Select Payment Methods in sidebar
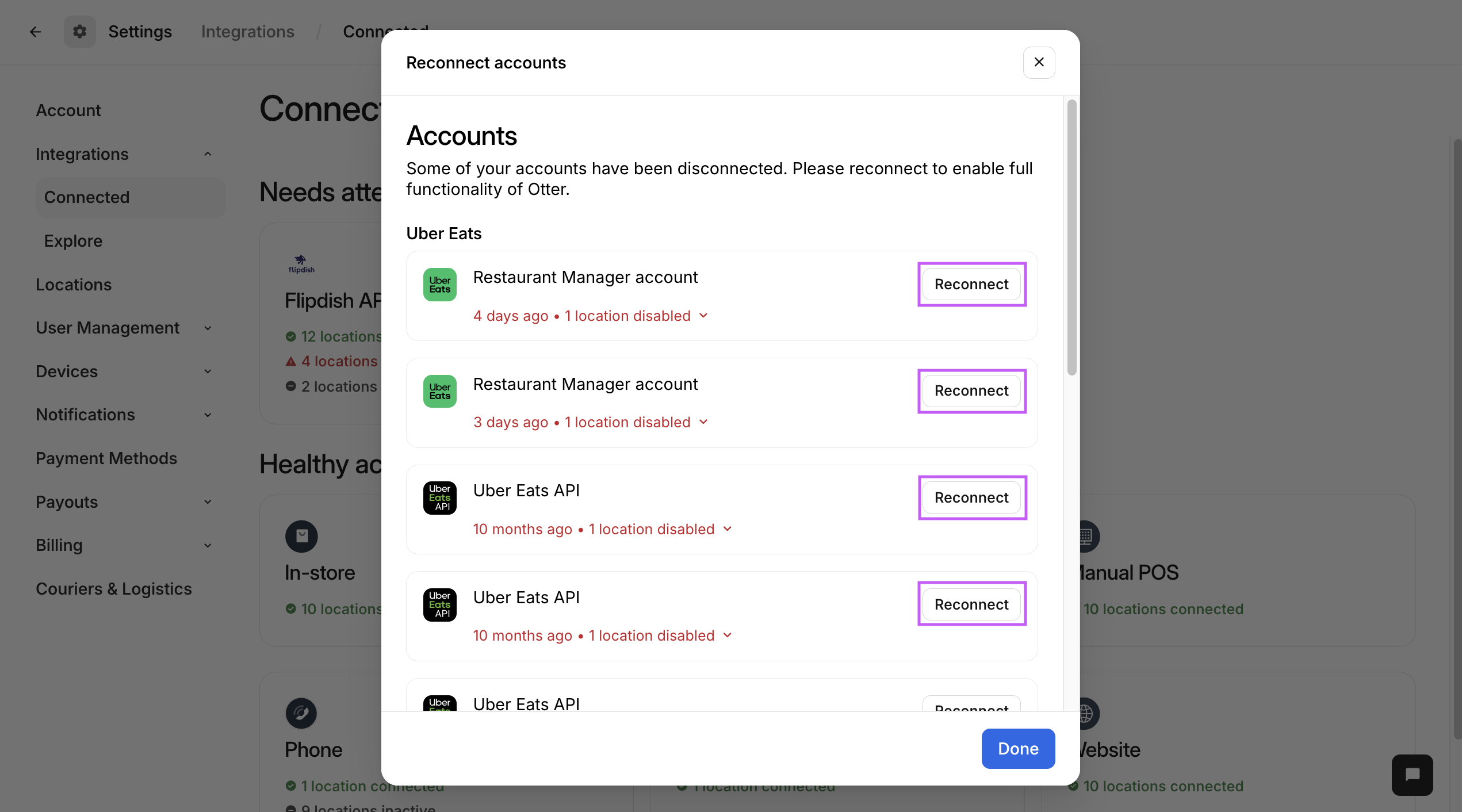1462x812 pixels. coord(106,458)
